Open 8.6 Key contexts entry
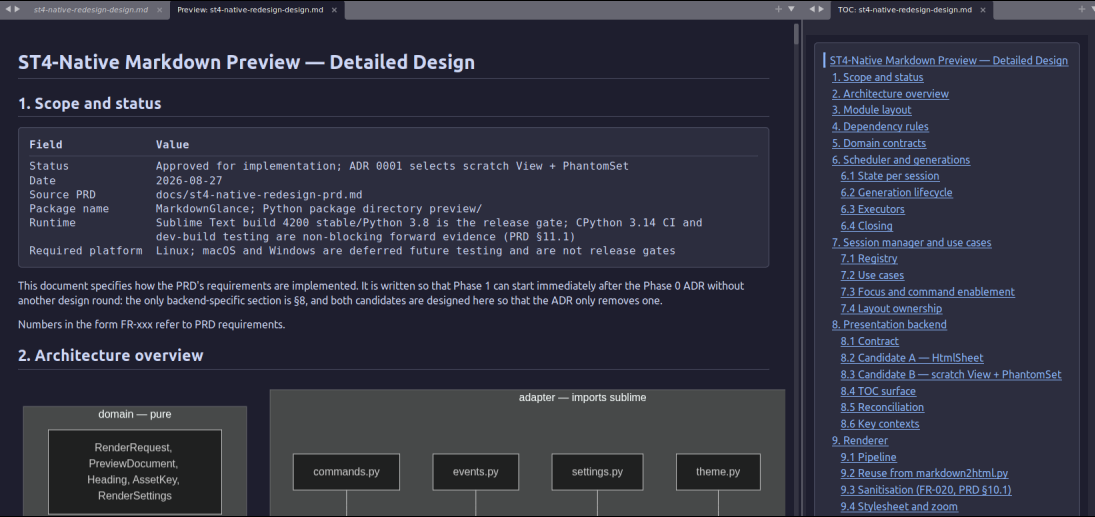1095x517 pixels. (x=880, y=424)
